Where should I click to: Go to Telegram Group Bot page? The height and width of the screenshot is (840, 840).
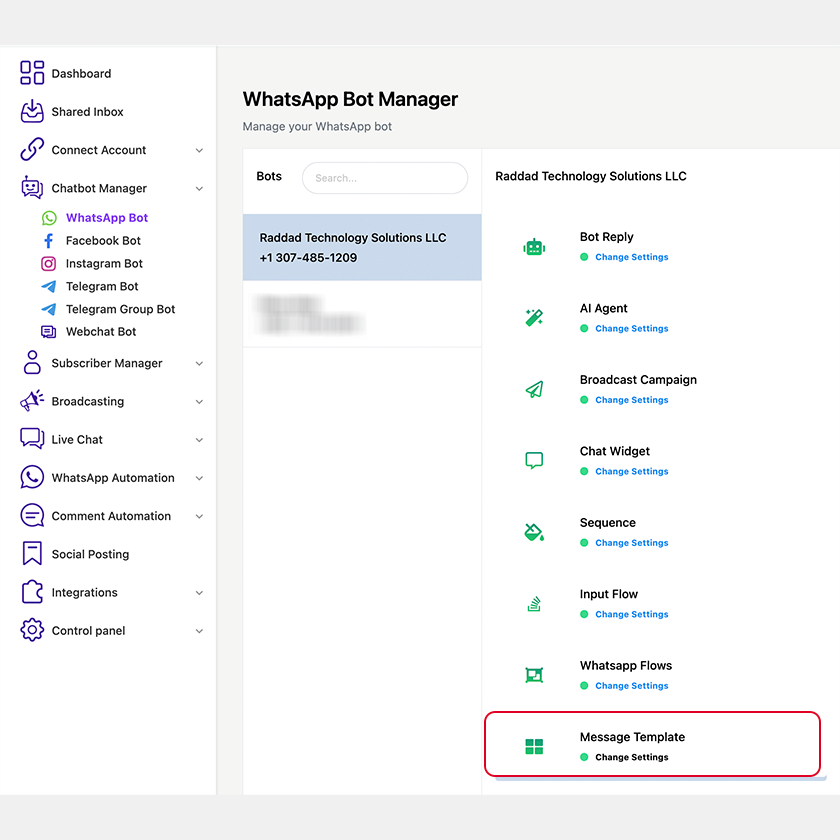pos(120,309)
